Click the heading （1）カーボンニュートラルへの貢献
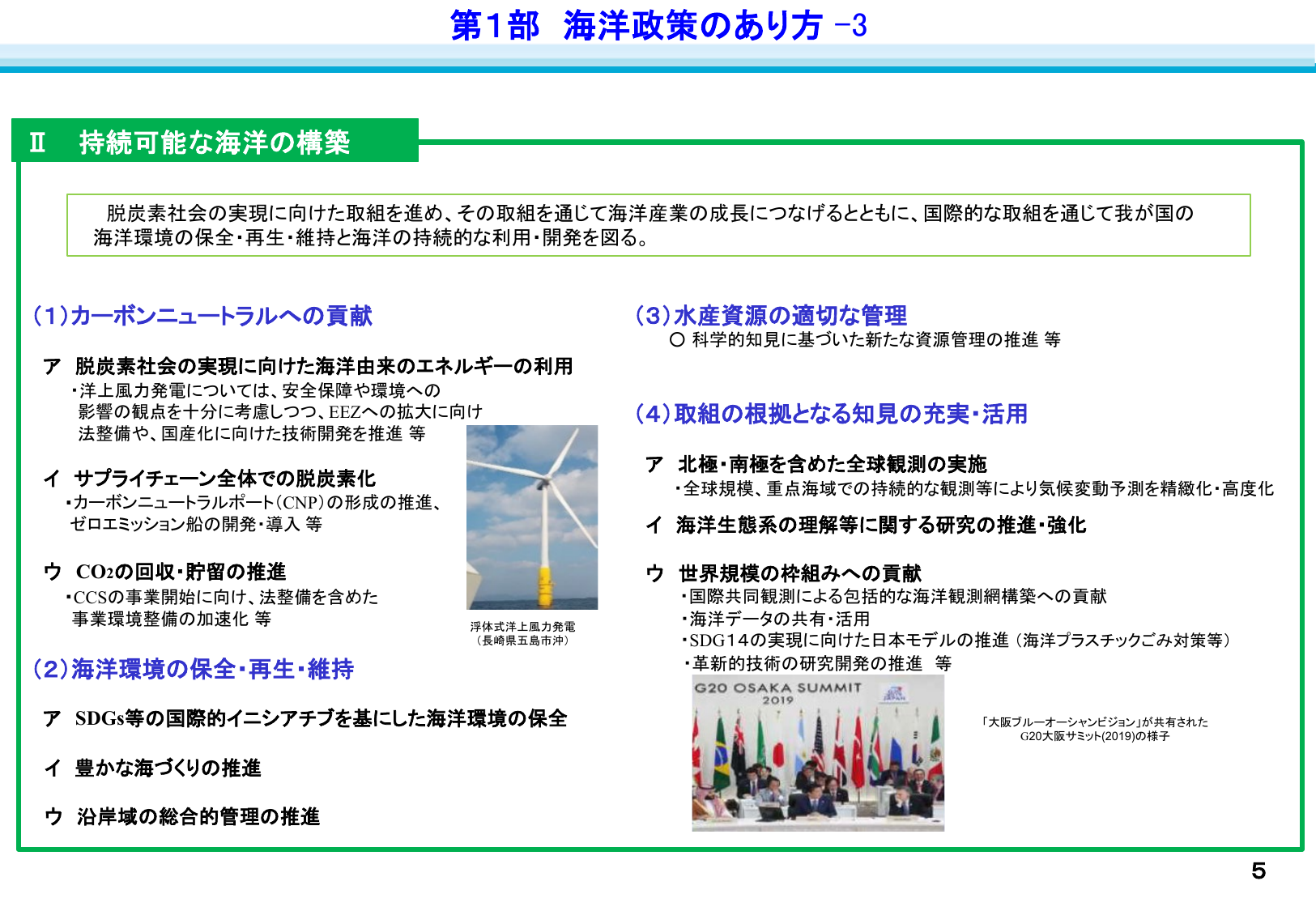Viewport: 1316px width, 911px height. coord(203,317)
